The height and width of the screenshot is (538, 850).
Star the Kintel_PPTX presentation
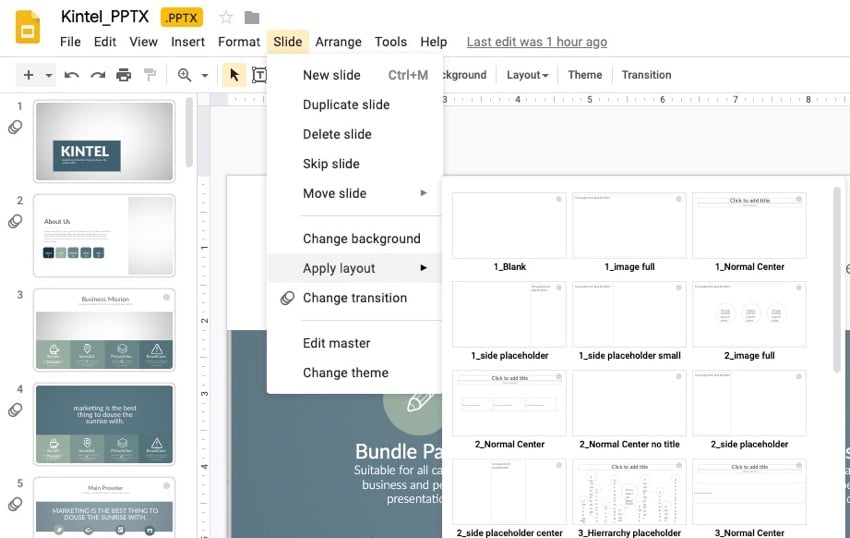point(226,17)
